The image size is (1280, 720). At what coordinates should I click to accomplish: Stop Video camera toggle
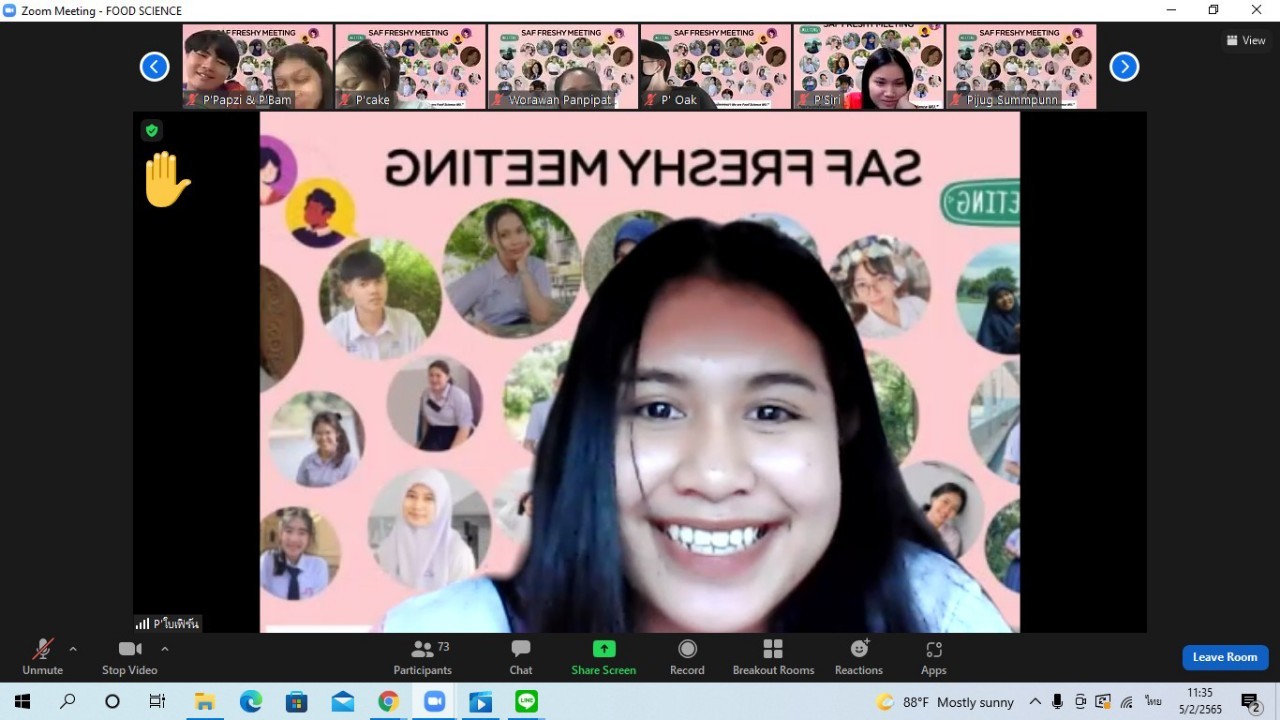[130, 657]
